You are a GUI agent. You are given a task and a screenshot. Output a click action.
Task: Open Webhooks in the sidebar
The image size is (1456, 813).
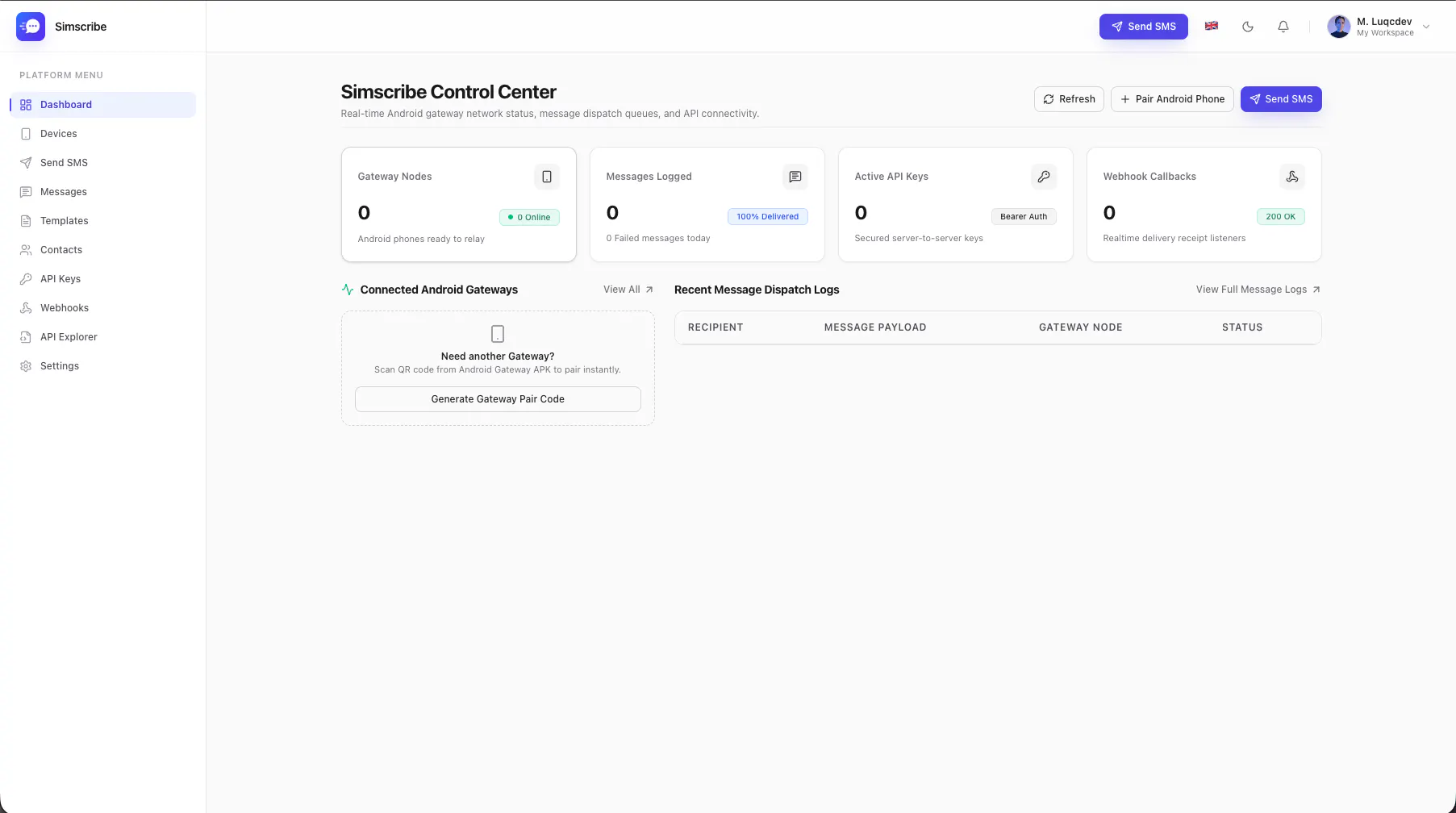click(x=102, y=308)
